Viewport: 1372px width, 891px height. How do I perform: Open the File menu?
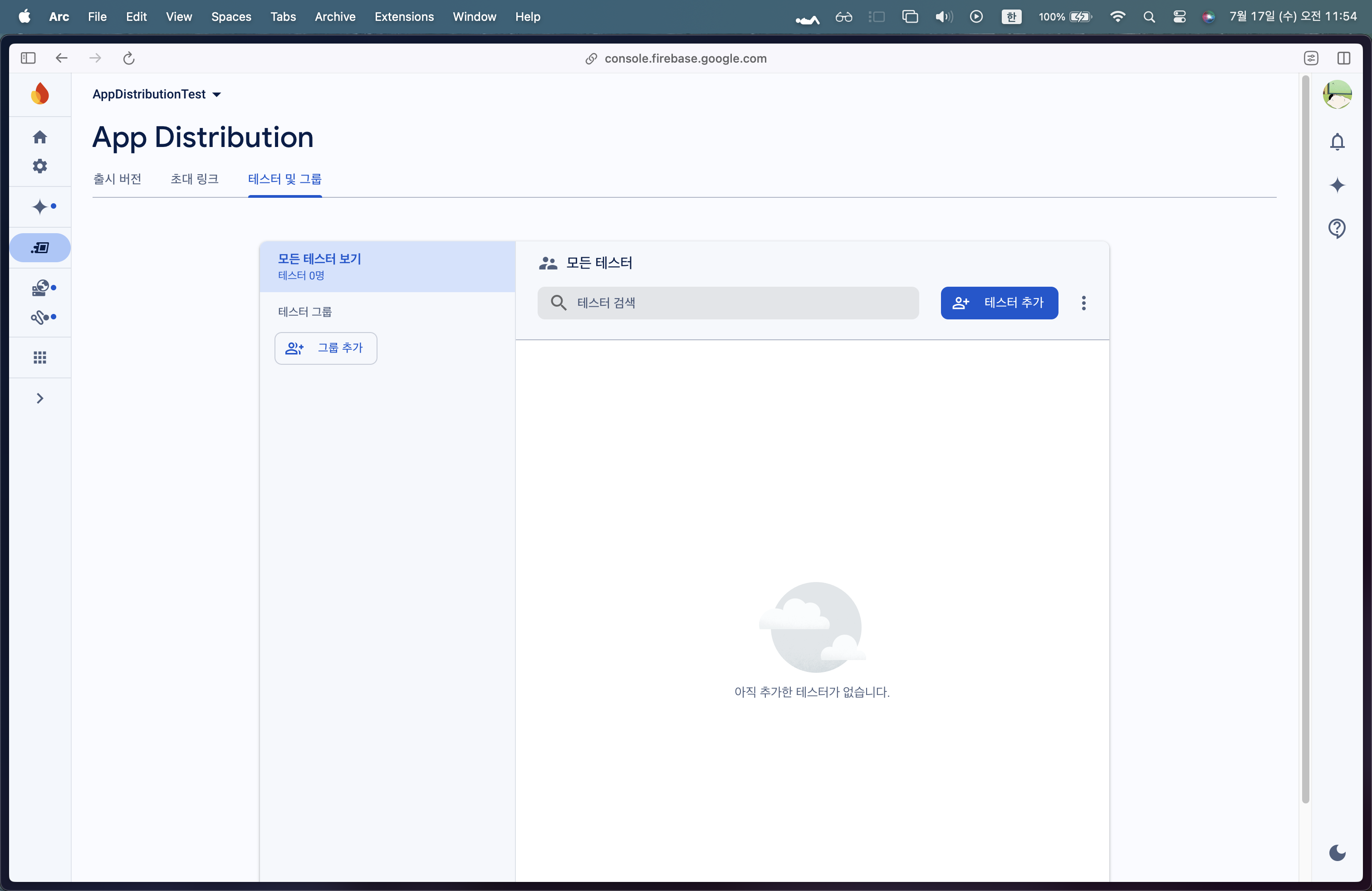click(97, 17)
